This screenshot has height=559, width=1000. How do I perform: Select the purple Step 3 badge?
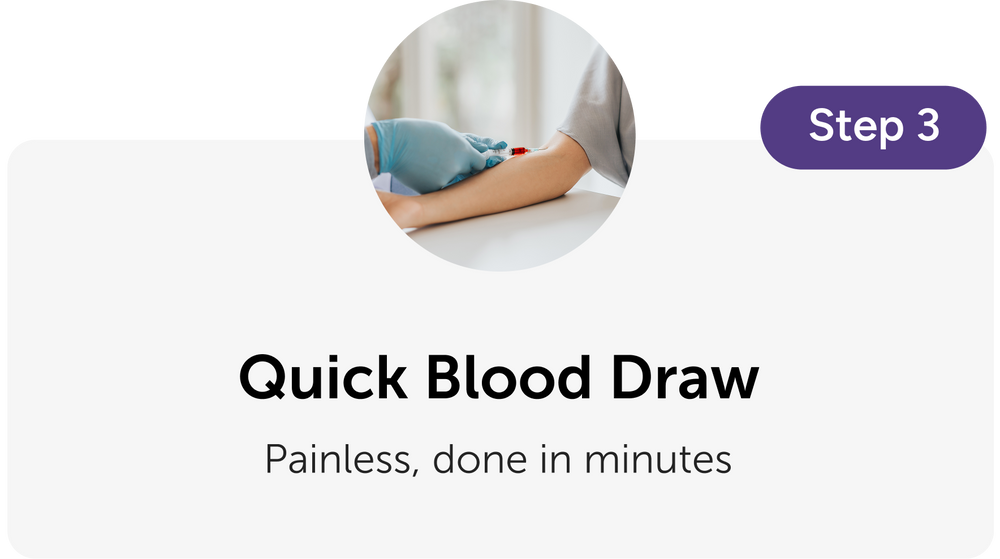click(x=873, y=127)
